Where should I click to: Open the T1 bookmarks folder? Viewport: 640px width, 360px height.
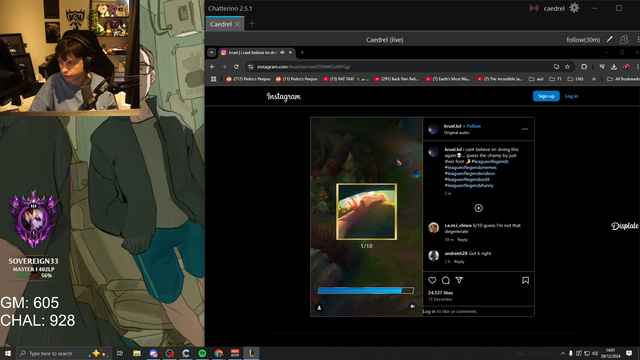556,79
